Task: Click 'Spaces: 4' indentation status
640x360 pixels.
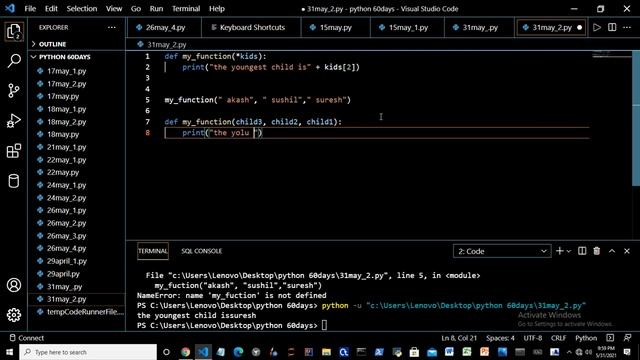Action: pyautogui.click(x=500, y=338)
